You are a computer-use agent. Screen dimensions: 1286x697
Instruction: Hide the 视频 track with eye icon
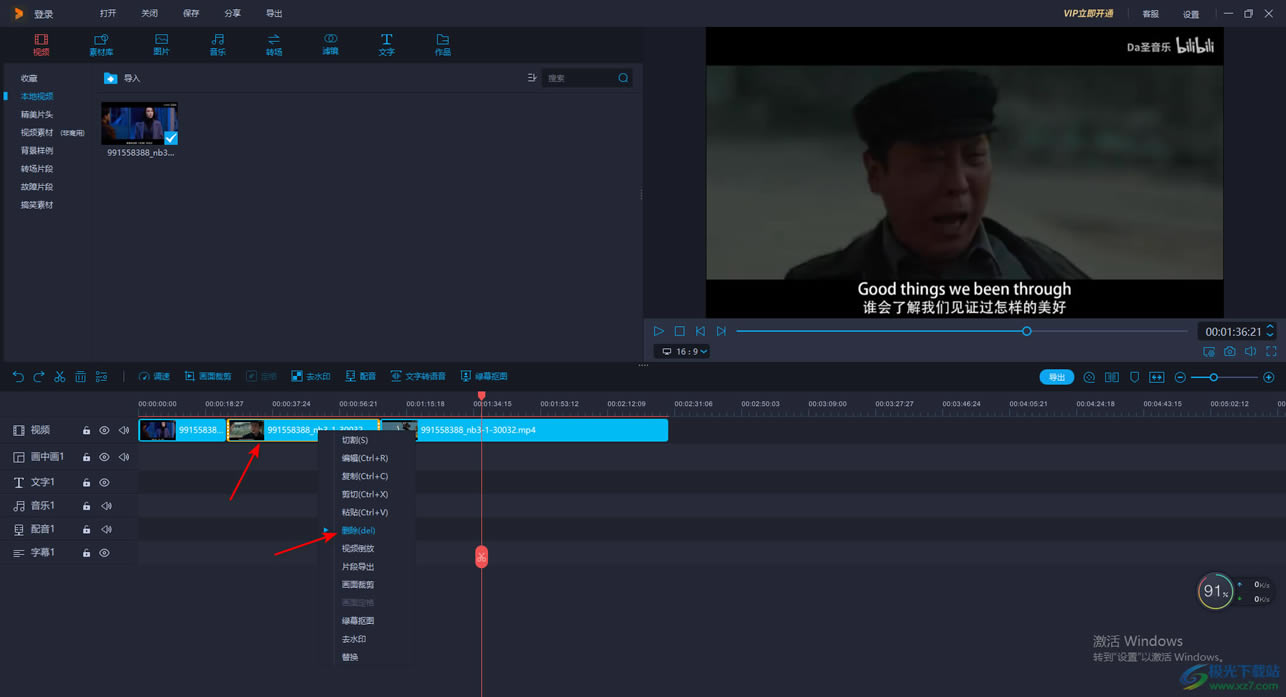pos(104,431)
